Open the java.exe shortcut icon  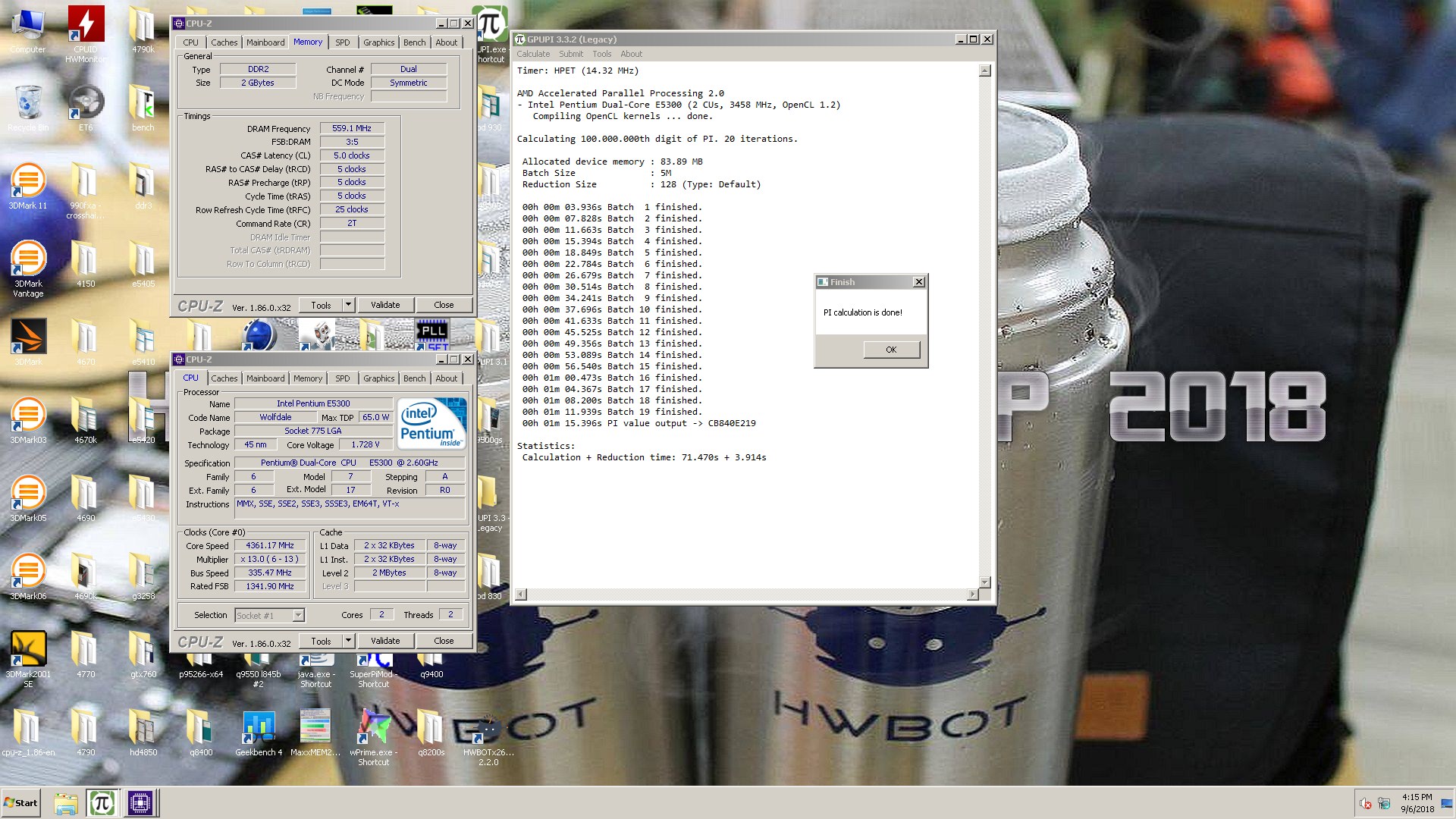(315, 669)
